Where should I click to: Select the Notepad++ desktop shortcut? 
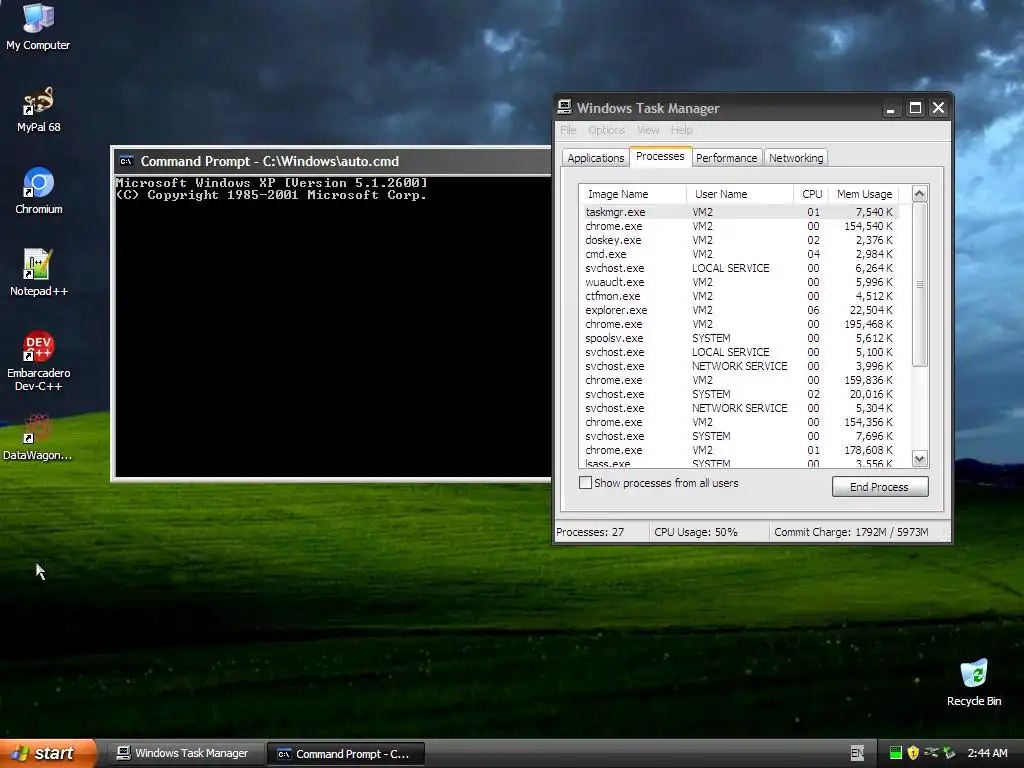[x=39, y=273]
